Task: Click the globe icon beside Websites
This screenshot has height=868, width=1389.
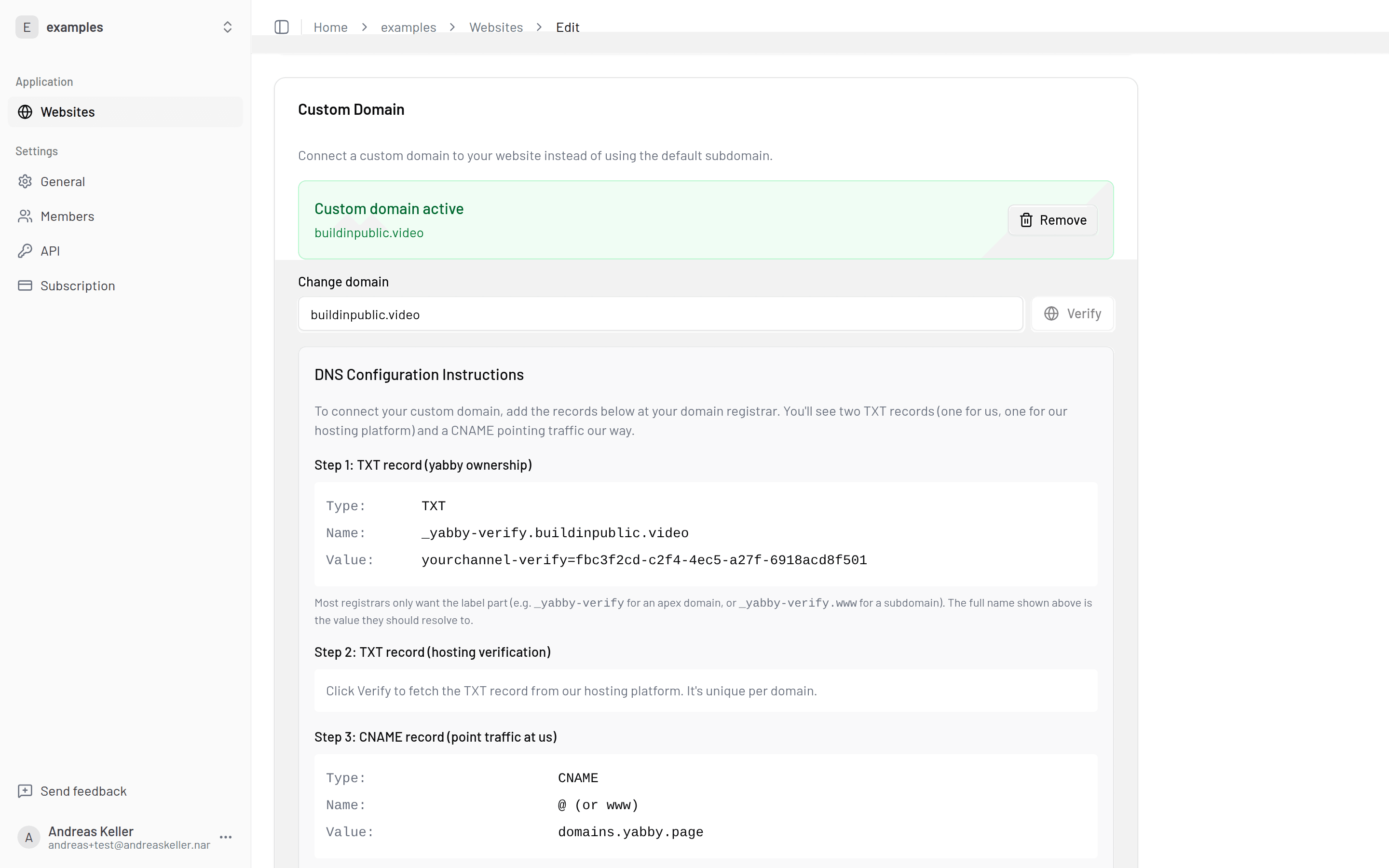Action: click(x=25, y=112)
